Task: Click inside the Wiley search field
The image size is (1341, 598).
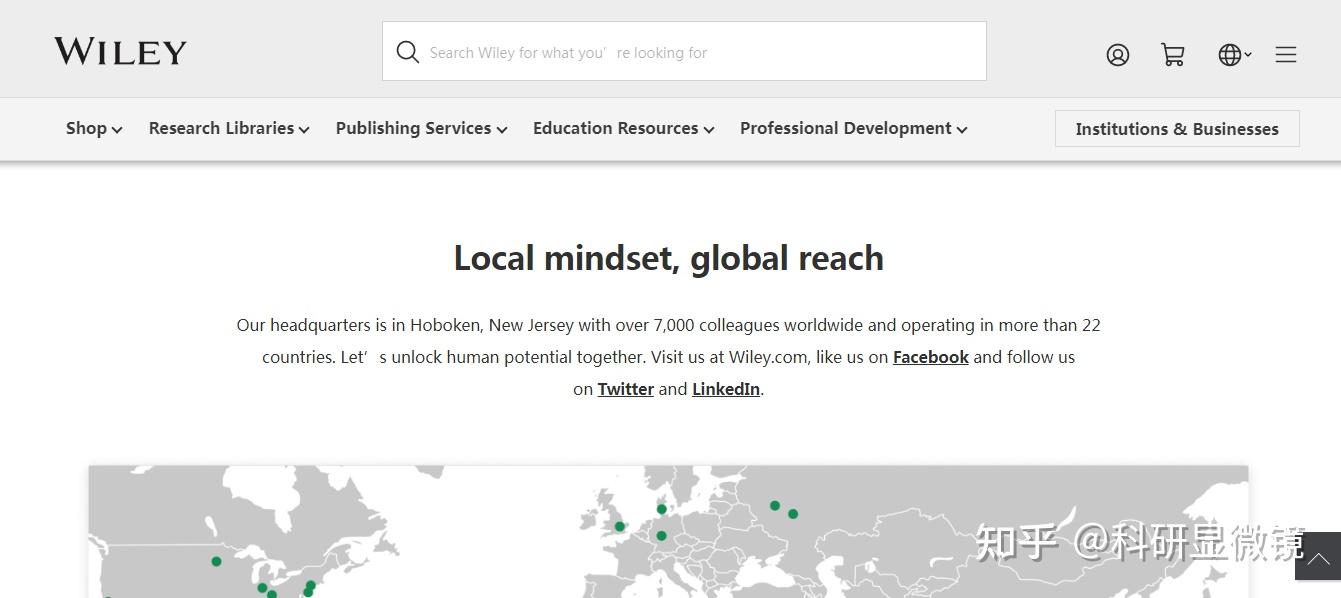Action: [x=684, y=51]
